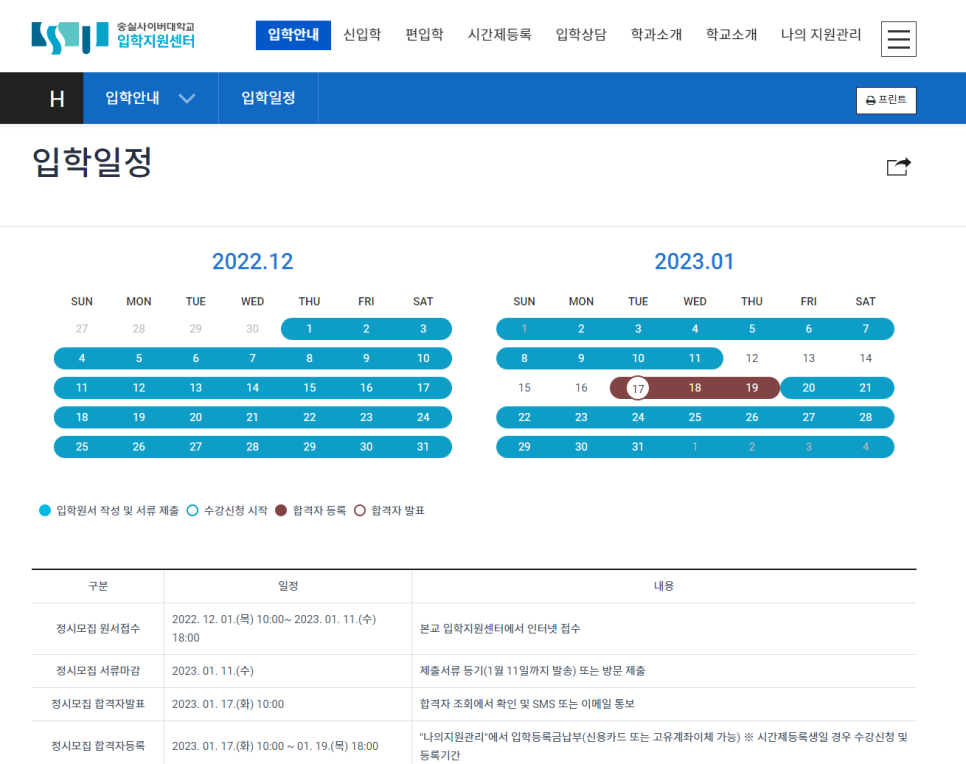The height and width of the screenshot is (764, 966).
Task: Click the 합격자 발표 legend circle
Action: pyautogui.click(x=360, y=510)
